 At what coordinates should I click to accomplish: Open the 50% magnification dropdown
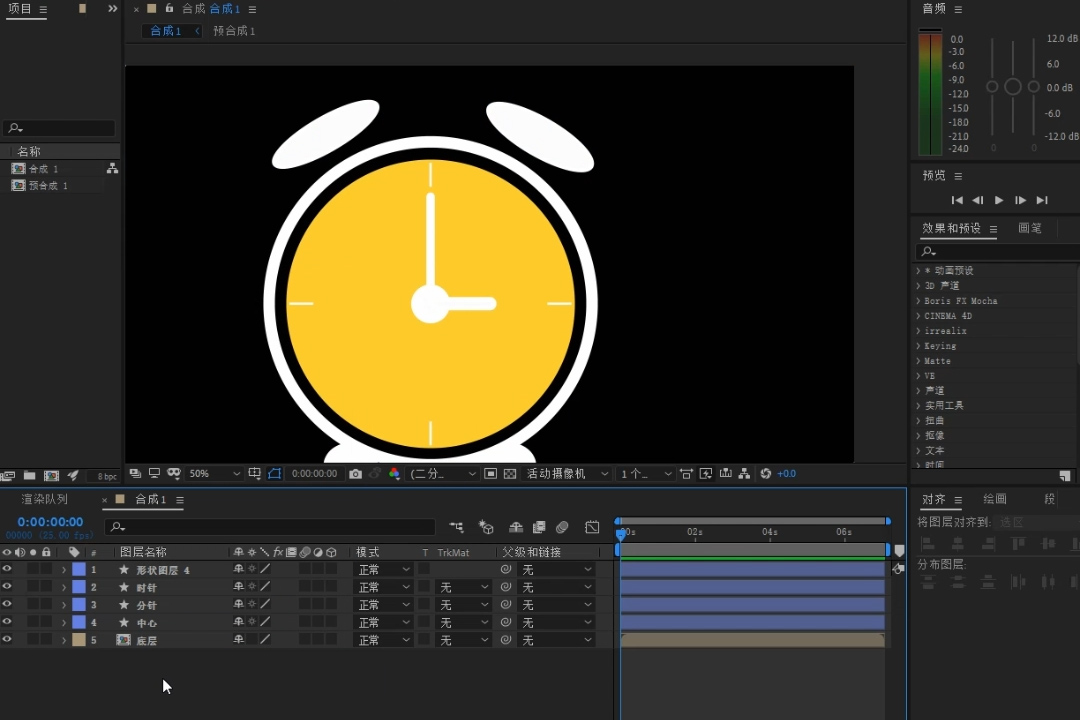pyautogui.click(x=214, y=474)
